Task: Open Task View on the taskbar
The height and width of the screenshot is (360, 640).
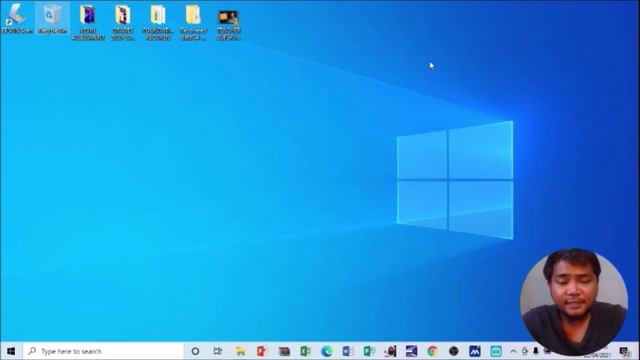Action: (x=218, y=351)
